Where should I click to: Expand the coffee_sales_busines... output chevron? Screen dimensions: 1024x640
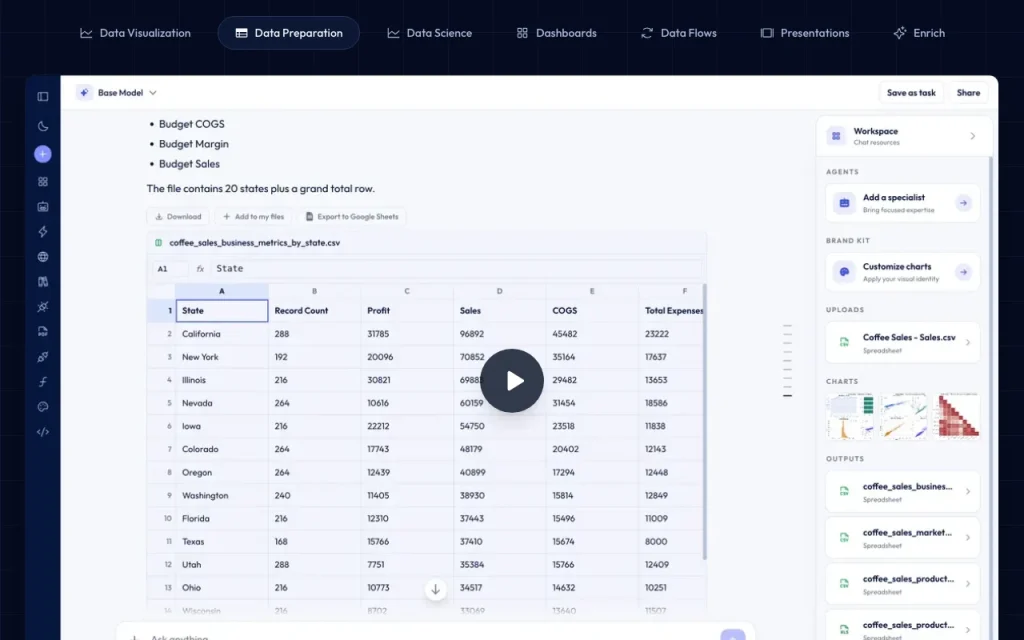(x=968, y=492)
